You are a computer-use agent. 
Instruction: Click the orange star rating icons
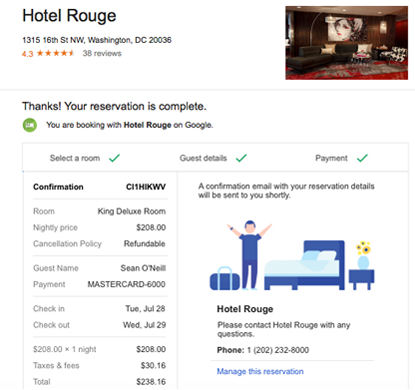55,53
